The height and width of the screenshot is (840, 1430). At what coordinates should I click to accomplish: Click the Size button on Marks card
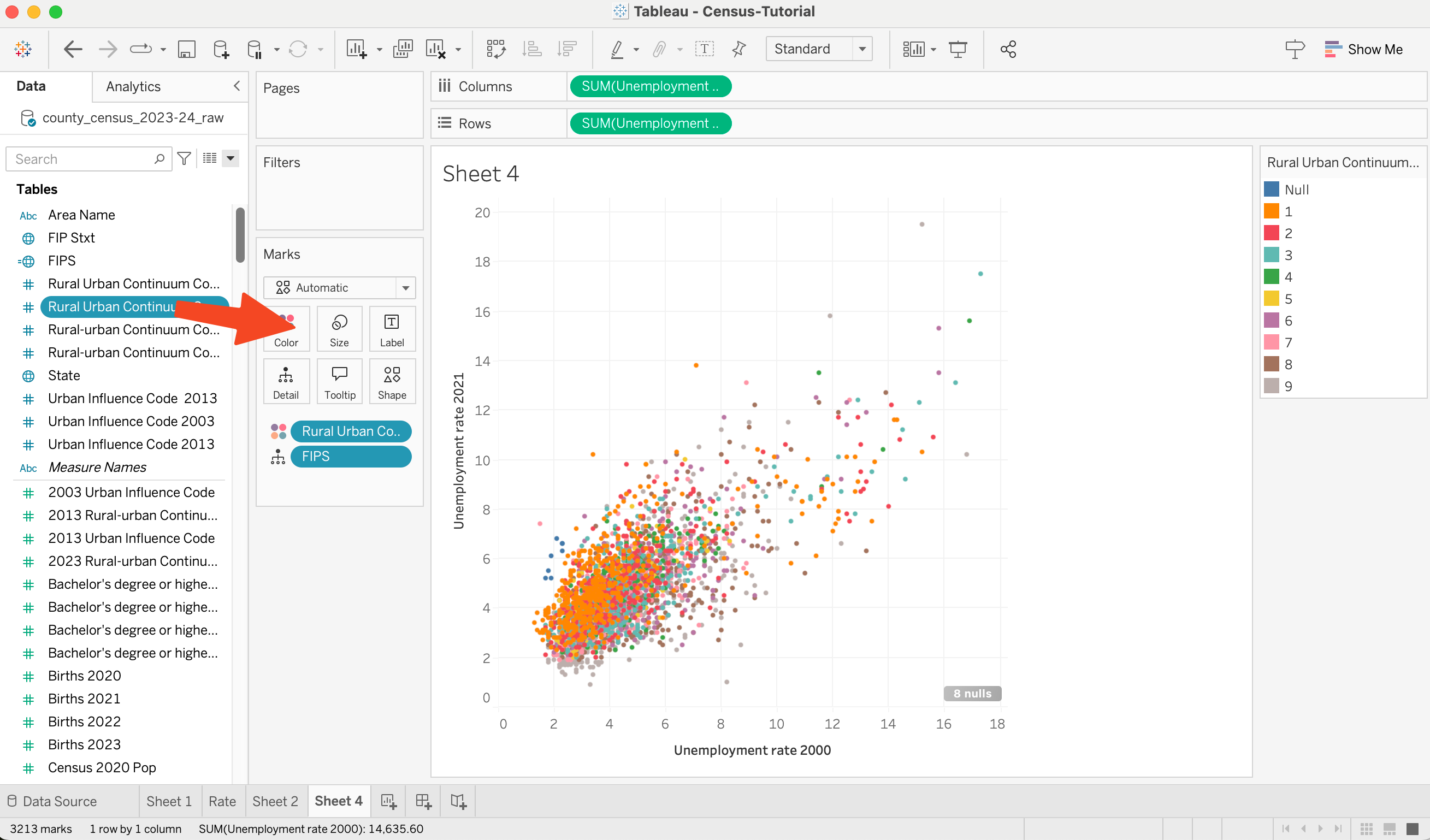(x=339, y=329)
